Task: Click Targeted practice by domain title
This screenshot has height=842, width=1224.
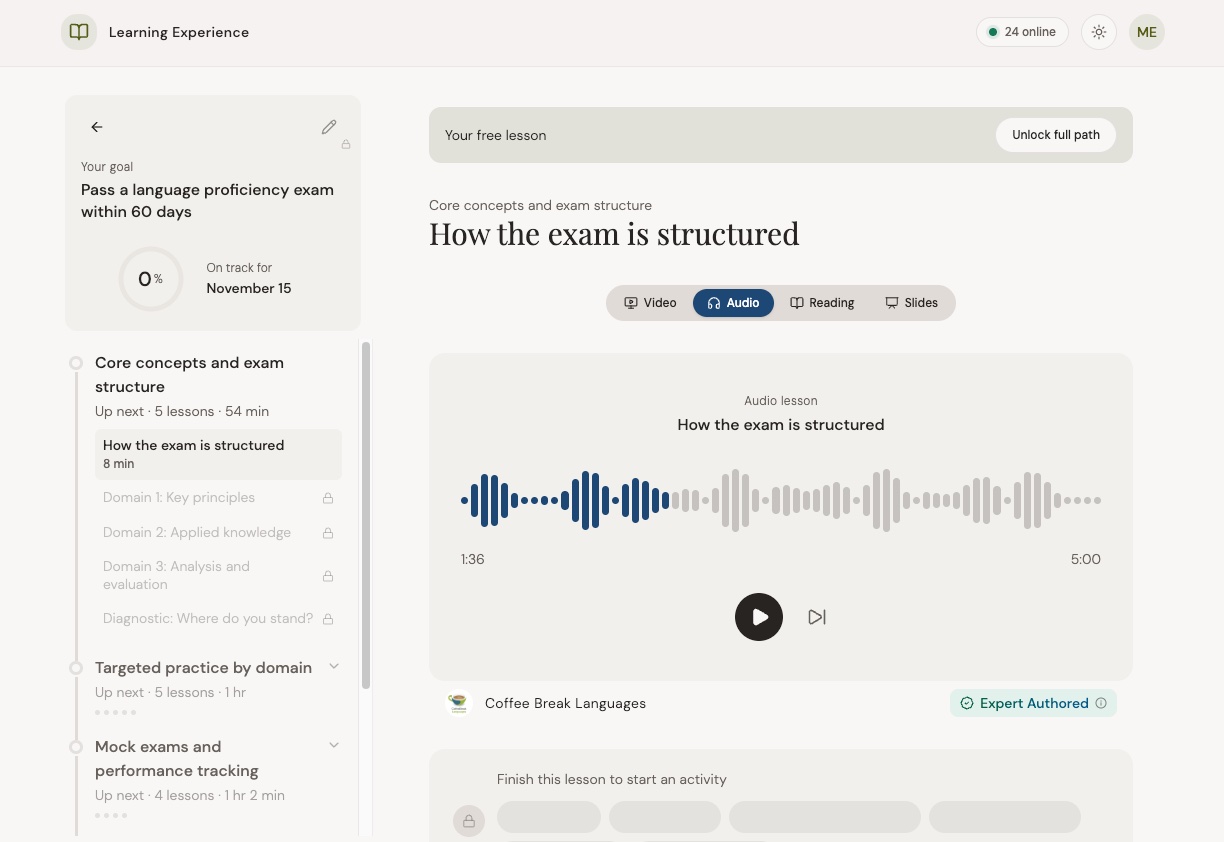Action: (x=203, y=668)
